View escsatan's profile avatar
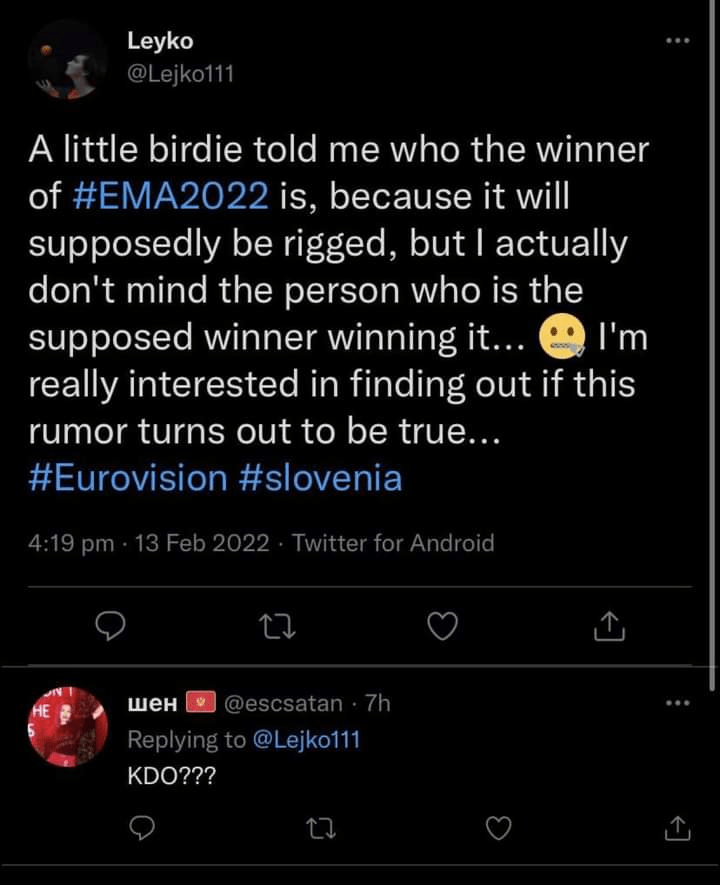The height and width of the screenshot is (885, 720). tap(67, 727)
